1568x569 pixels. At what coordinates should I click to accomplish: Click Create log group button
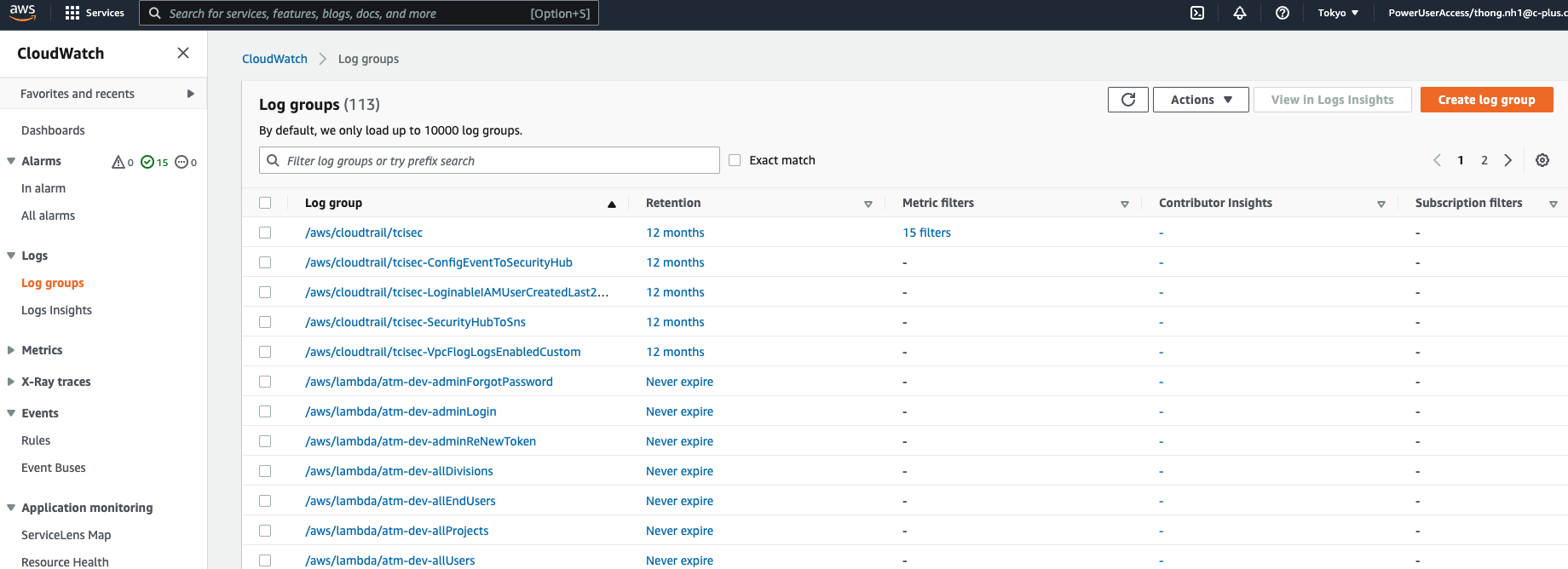[1486, 100]
